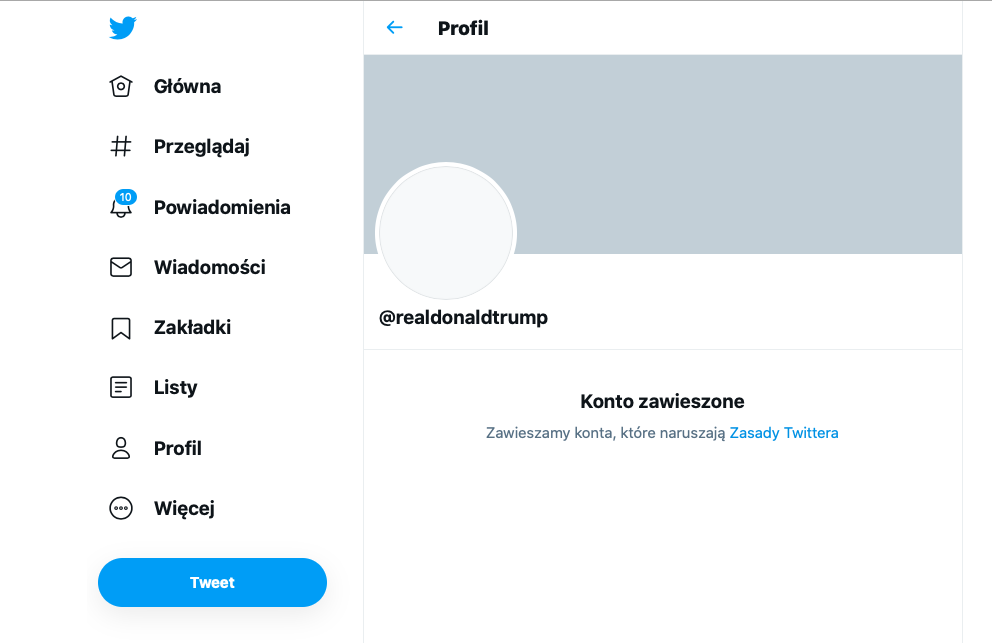
Task: Select the Główna menu label
Action: pos(187,87)
